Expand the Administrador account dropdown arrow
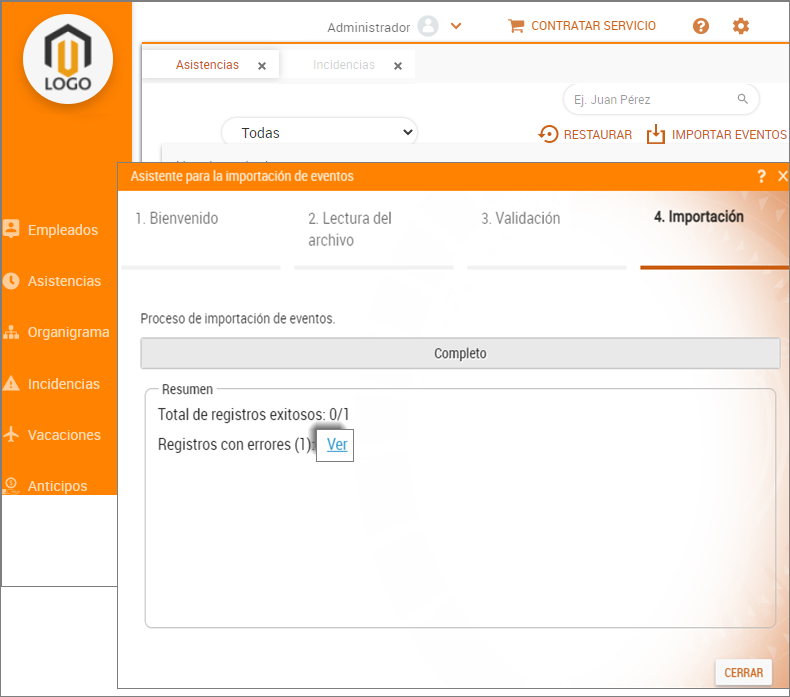790x697 pixels. pyautogui.click(x=456, y=27)
